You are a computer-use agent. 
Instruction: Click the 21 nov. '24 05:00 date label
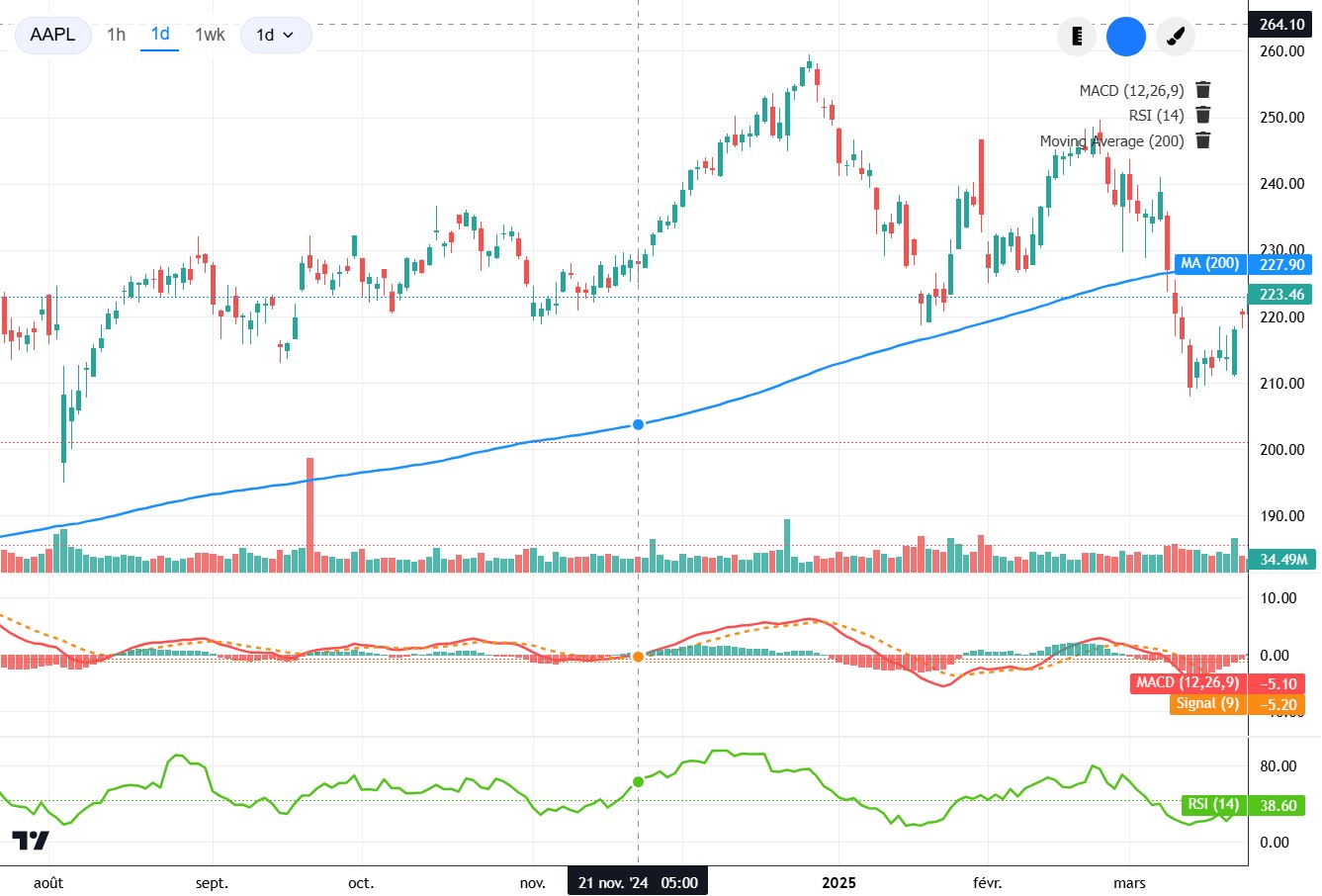(x=638, y=882)
